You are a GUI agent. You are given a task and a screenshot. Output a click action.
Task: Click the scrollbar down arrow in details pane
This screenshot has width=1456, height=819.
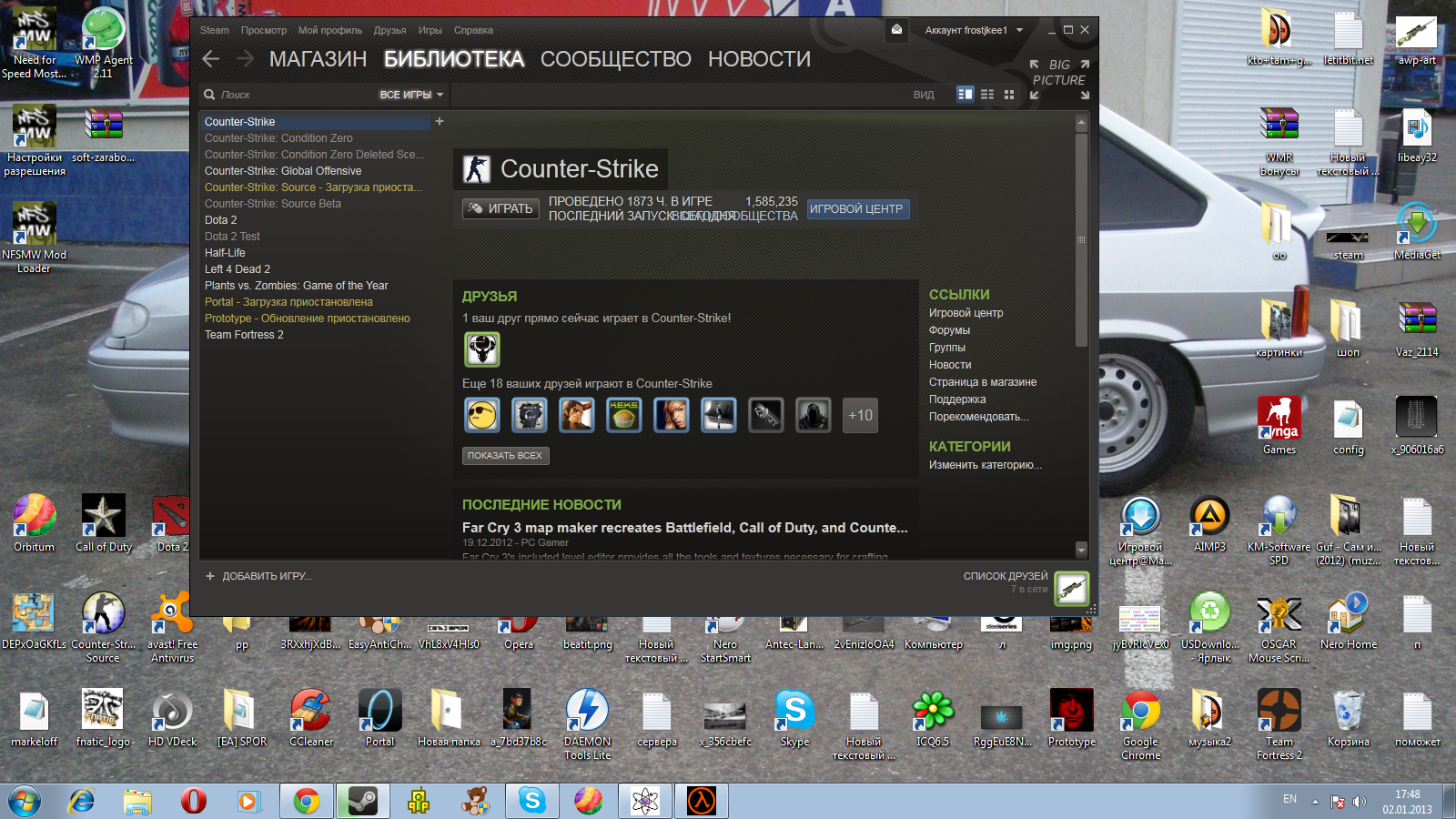point(1081,550)
